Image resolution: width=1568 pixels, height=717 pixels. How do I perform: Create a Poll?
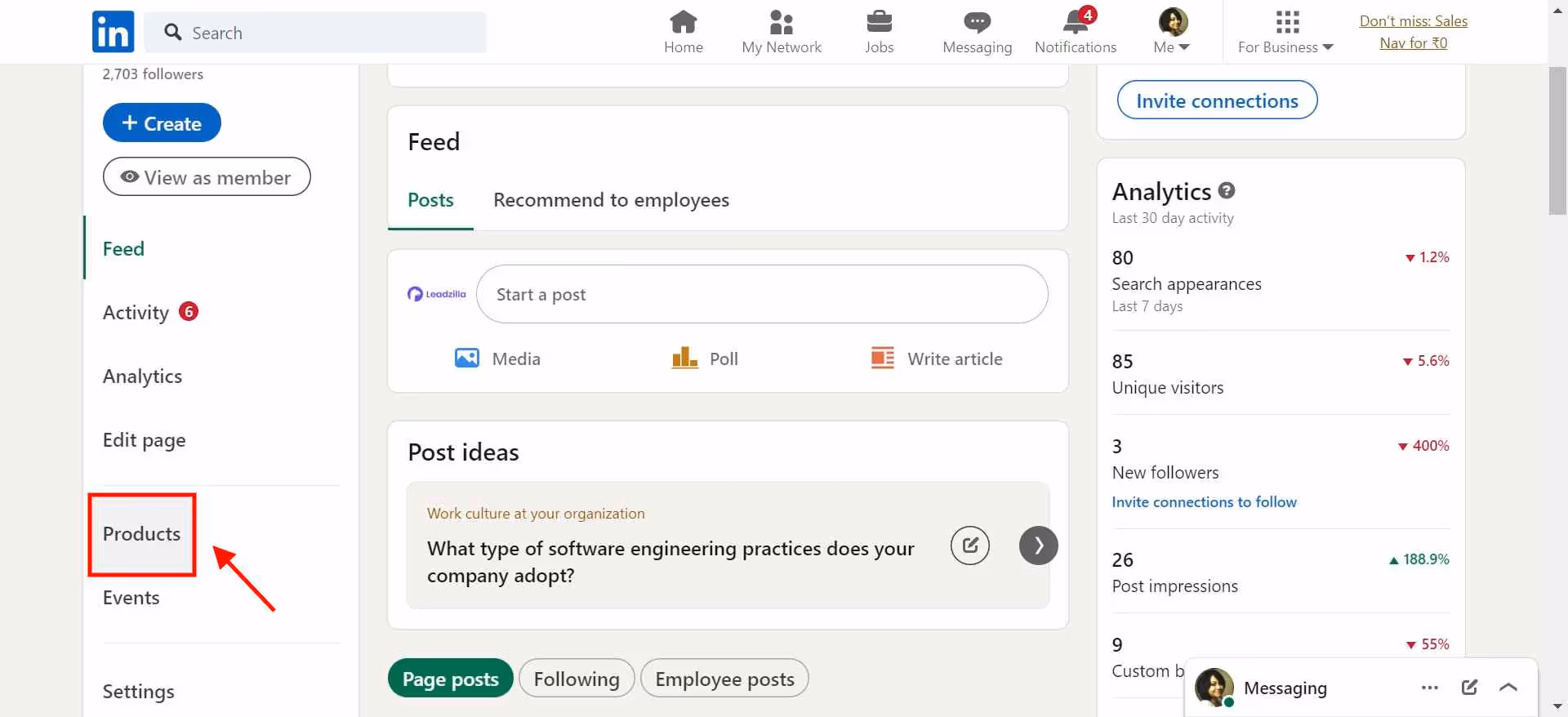(704, 358)
